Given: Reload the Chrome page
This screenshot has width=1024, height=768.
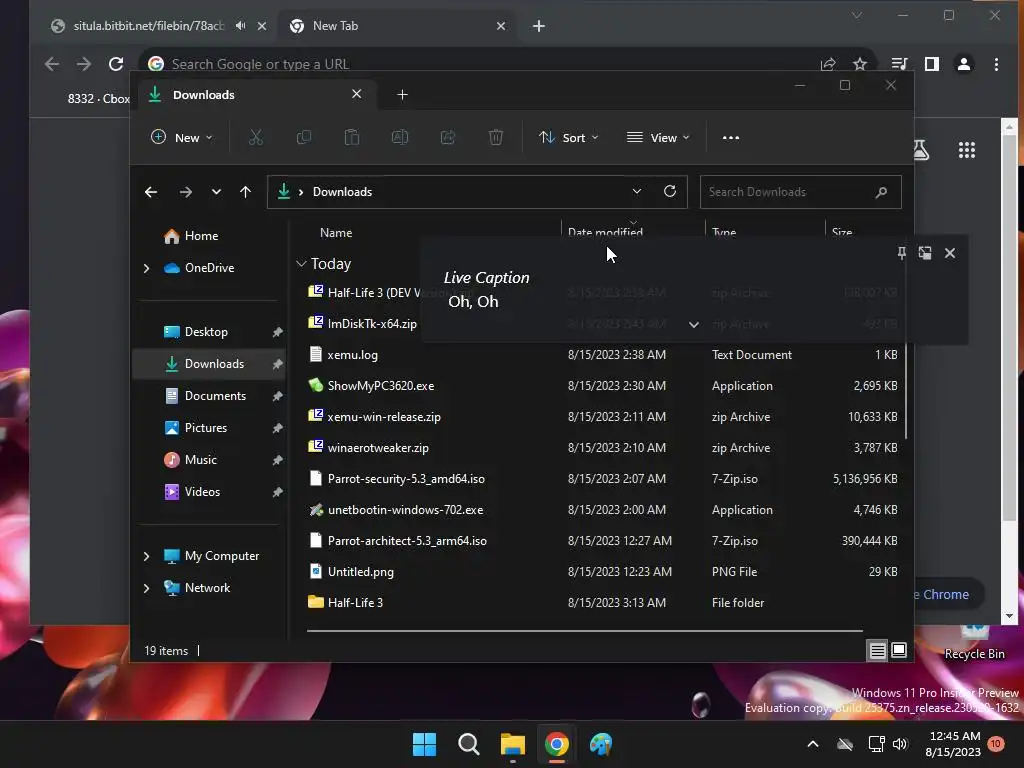Looking at the screenshot, I should [116, 64].
